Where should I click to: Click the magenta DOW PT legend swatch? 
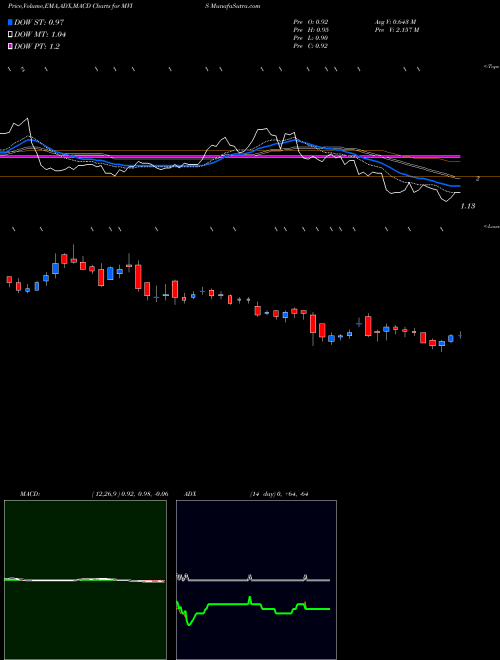pos(11,46)
